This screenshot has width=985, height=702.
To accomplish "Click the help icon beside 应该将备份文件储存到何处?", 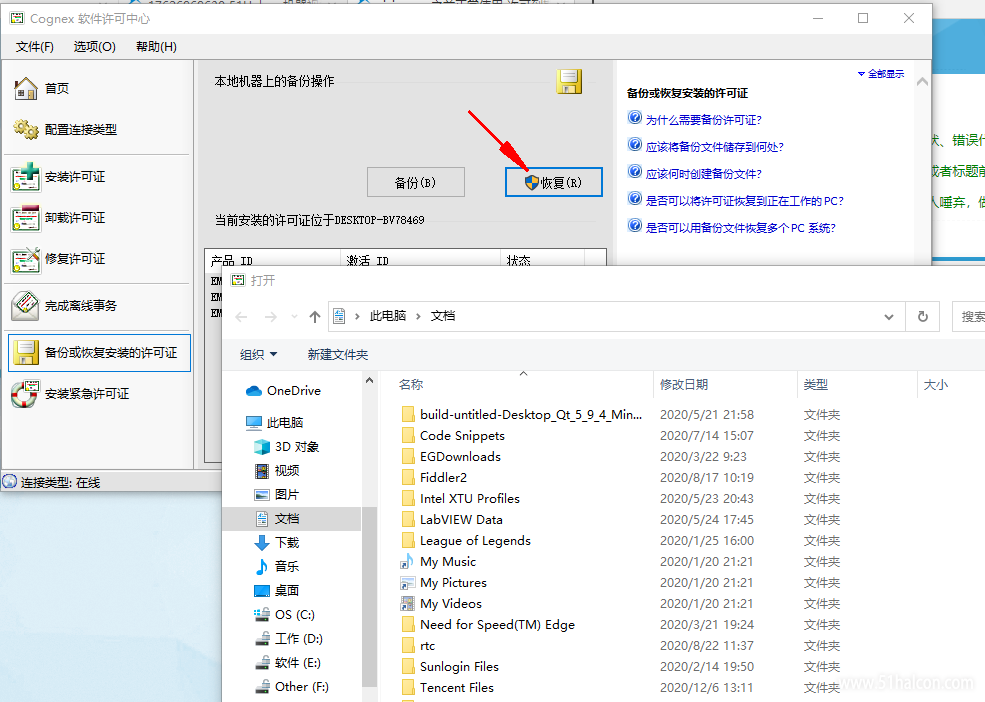I will tap(635, 145).
